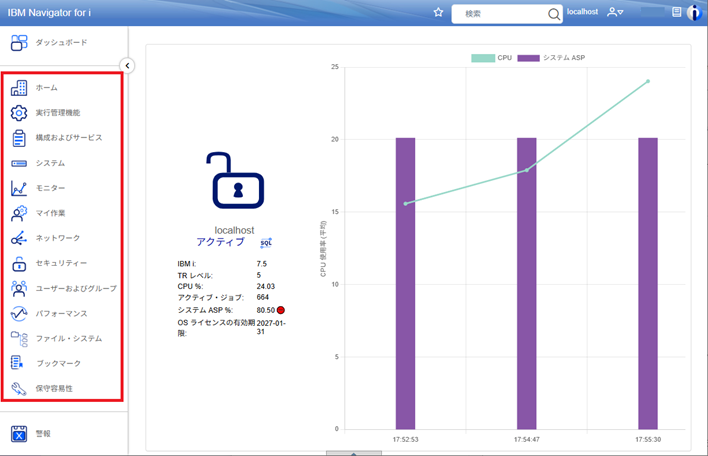Click the ホーム building icon

click(19, 88)
